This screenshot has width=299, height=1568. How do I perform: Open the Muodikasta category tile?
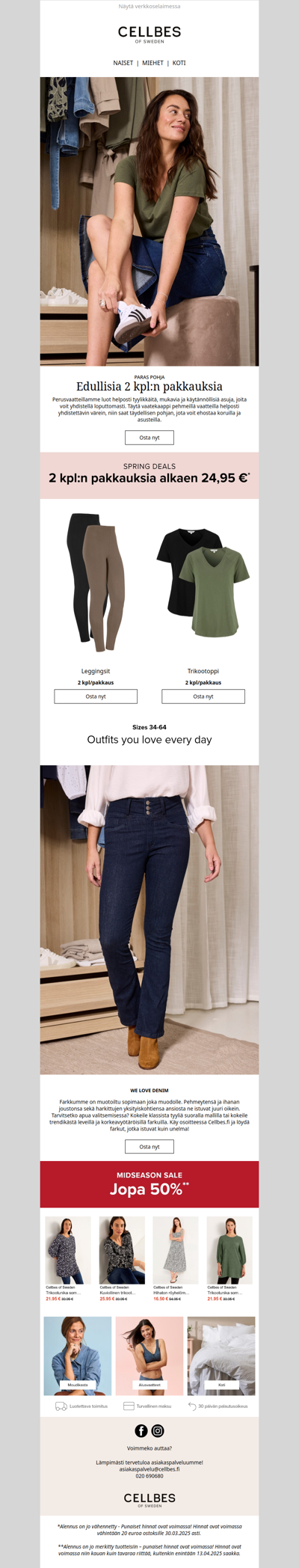(x=78, y=1356)
